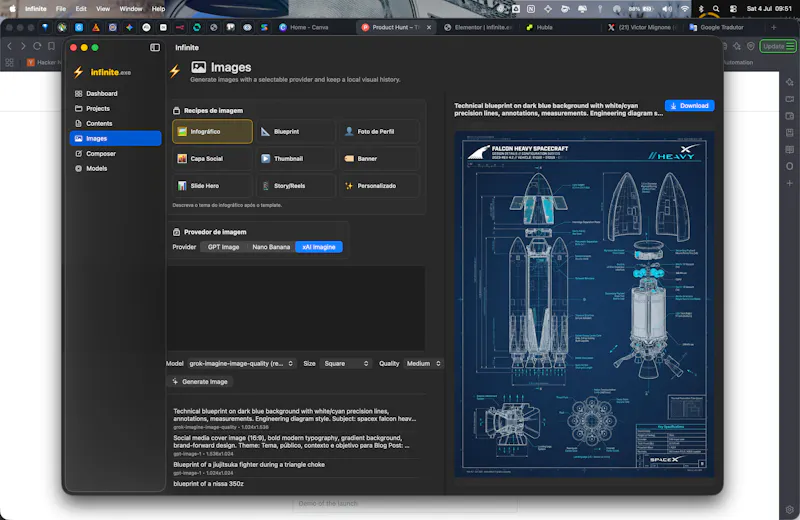Go back in the browser

10,46
